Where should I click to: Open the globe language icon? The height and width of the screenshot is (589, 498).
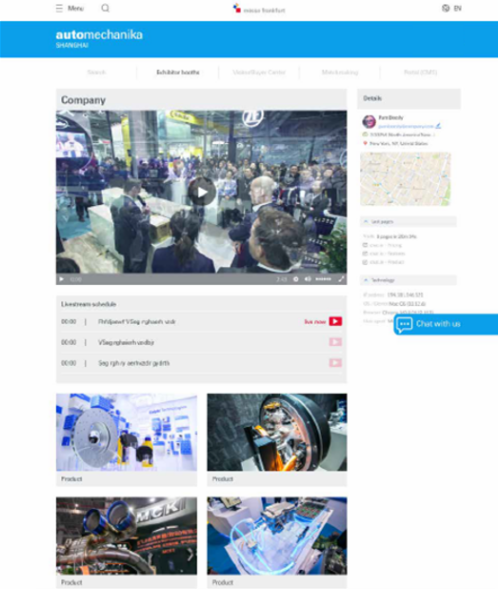(x=446, y=8)
